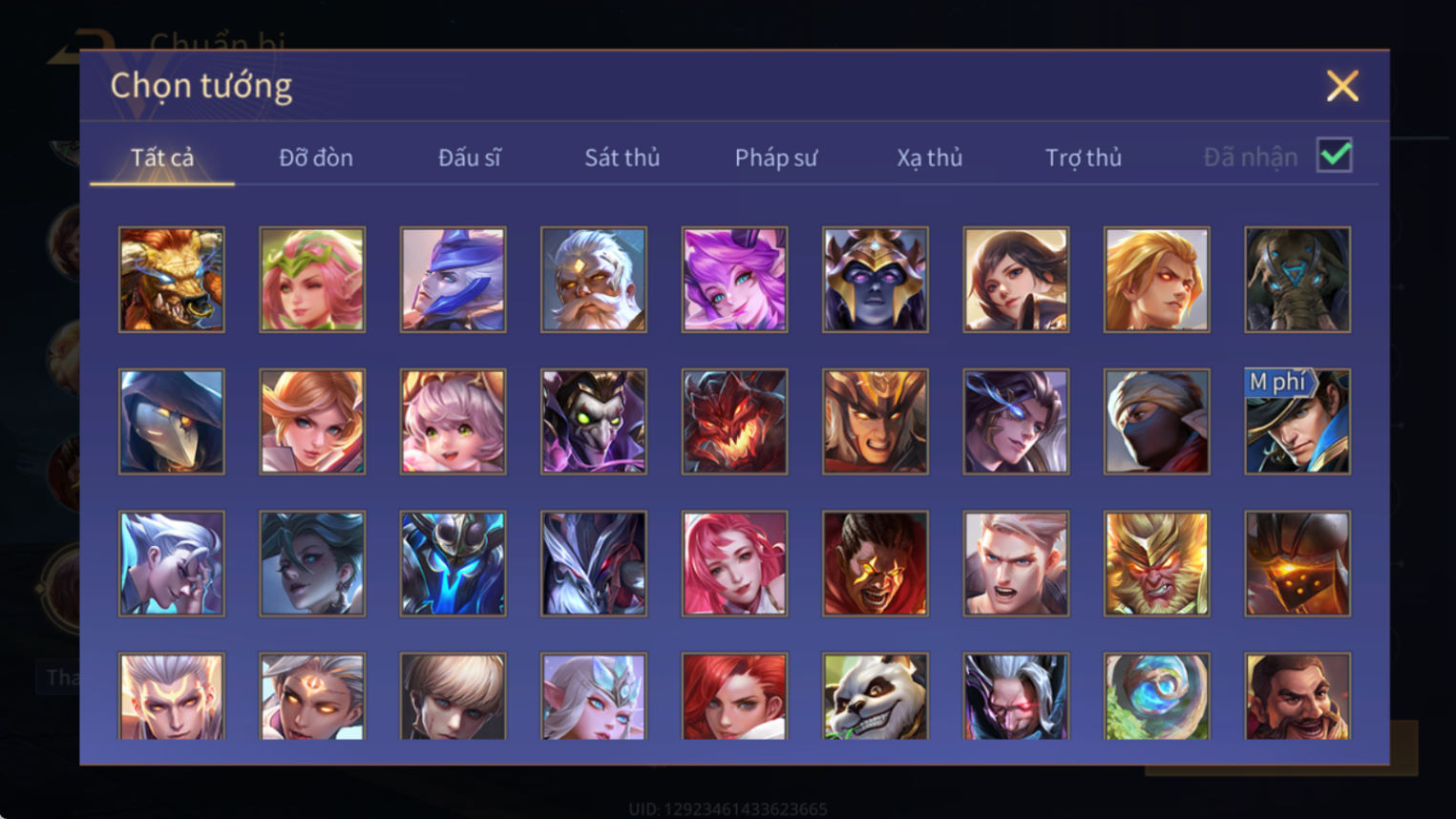Pick the golden monkey king hero

[x=1156, y=563]
